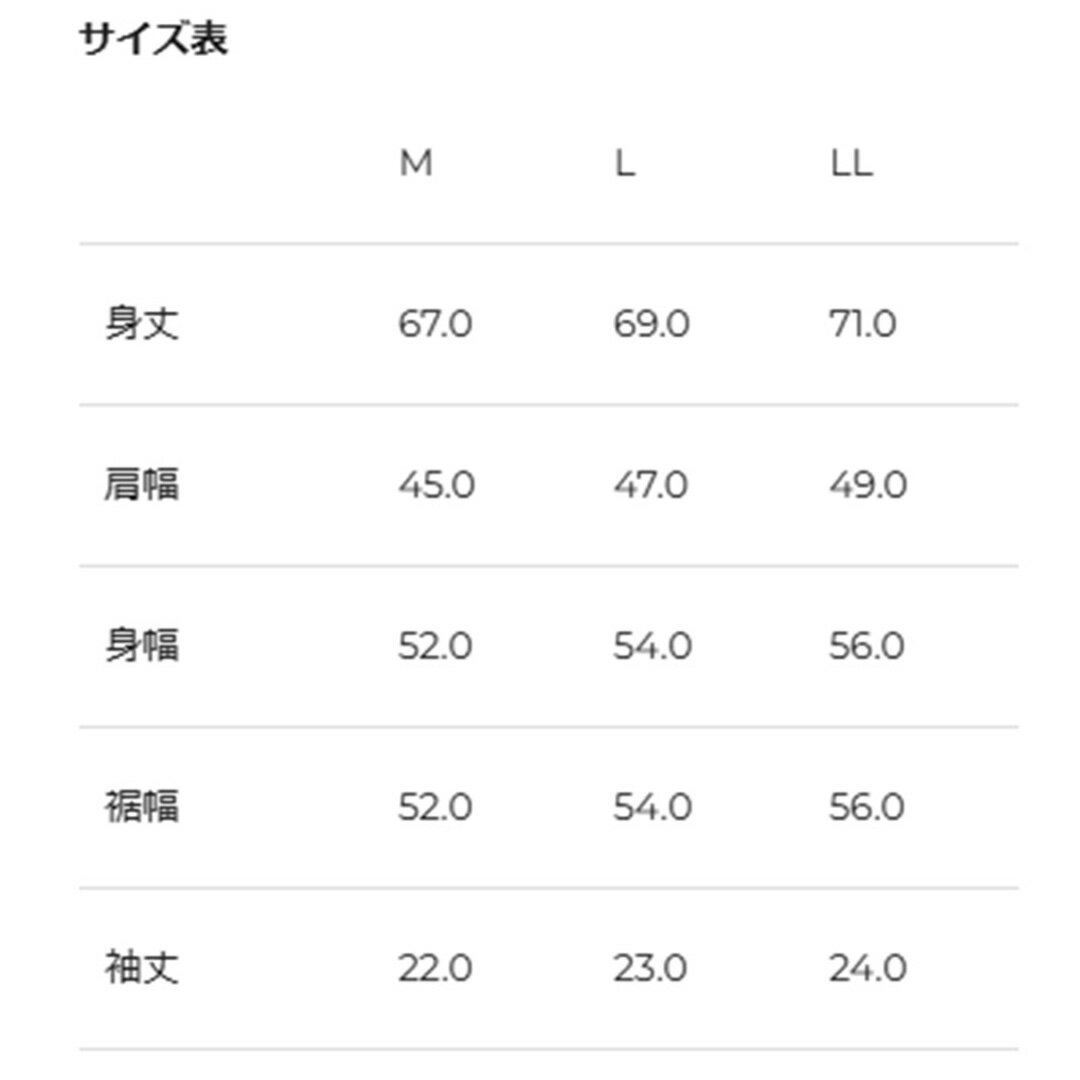
Task: Click the 身丈 row label
Action: (142, 323)
